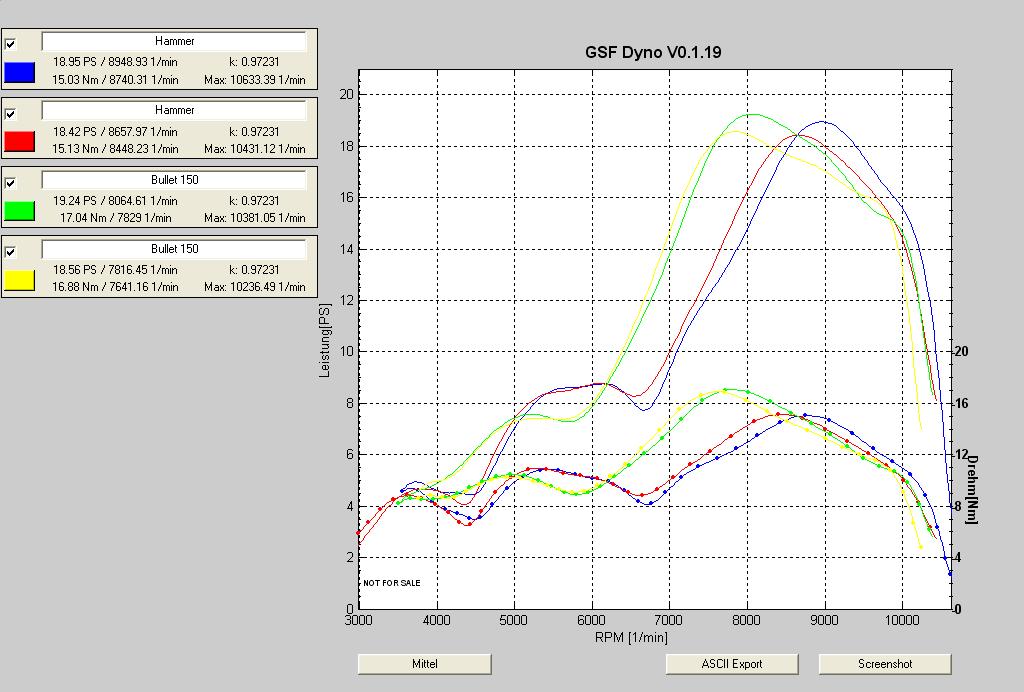
Task: Uncheck the blue Hammer curve checkbox
Action: [x=11, y=44]
